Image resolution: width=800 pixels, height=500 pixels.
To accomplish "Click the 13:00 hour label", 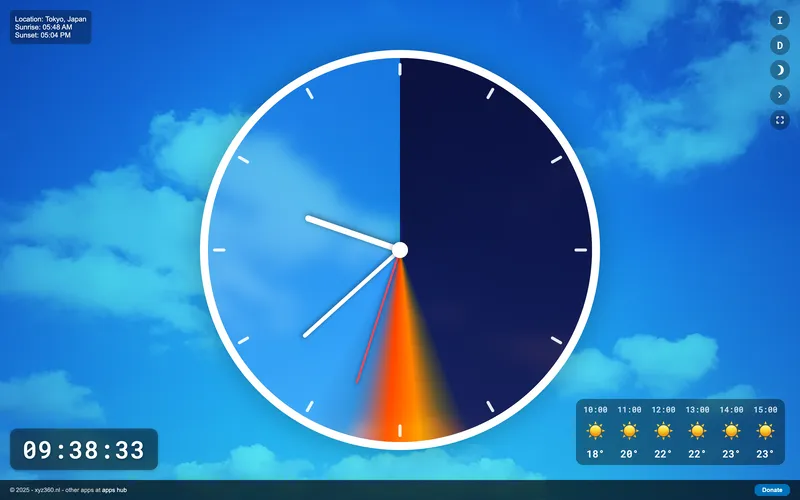I will [697, 410].
